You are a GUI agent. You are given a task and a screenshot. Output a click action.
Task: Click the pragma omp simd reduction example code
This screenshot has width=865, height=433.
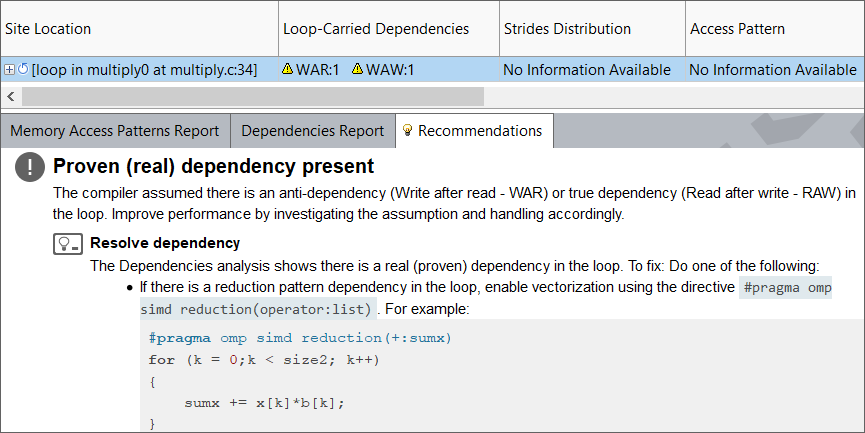(x=300, y=338)
